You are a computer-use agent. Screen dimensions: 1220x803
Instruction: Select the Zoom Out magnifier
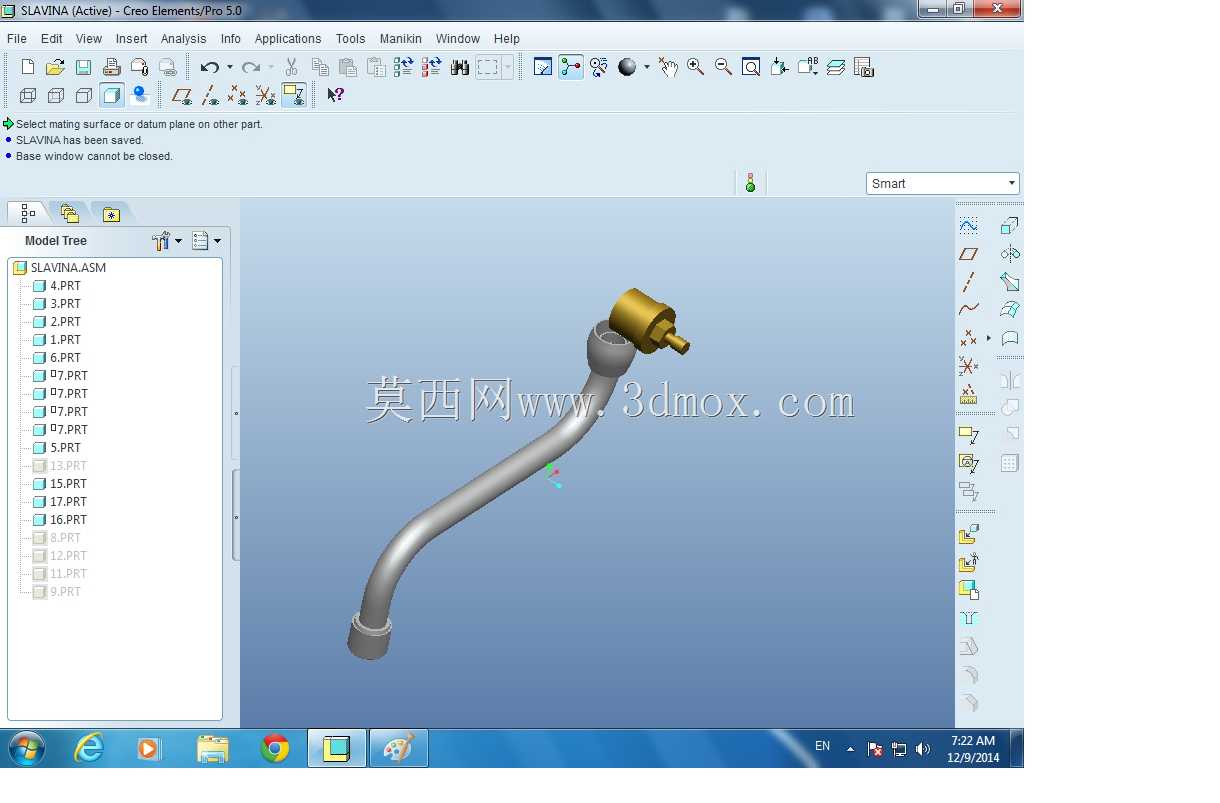pyautogui.click(x=724, y=67)
